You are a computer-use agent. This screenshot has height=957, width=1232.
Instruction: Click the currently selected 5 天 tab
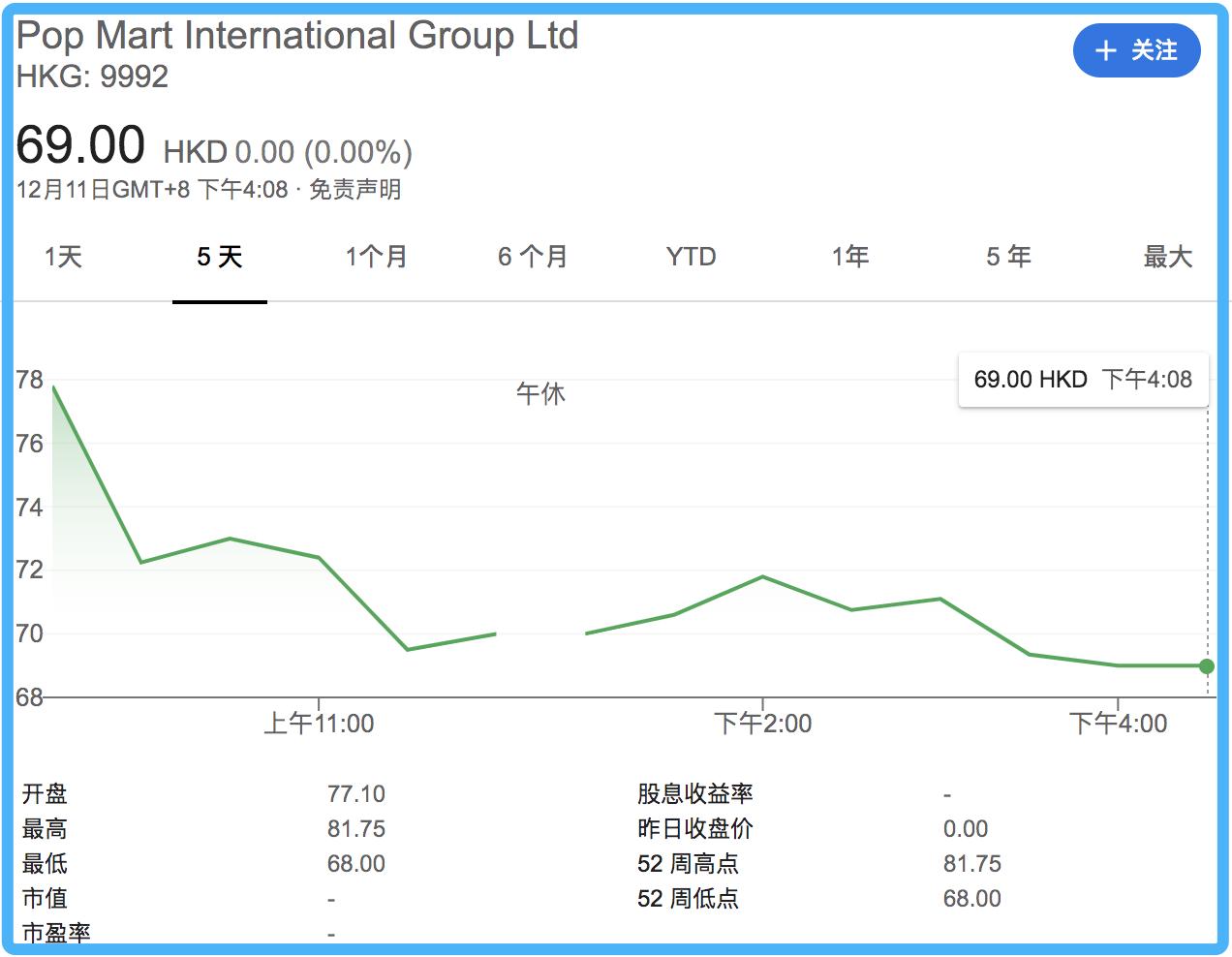pos(219,257)
